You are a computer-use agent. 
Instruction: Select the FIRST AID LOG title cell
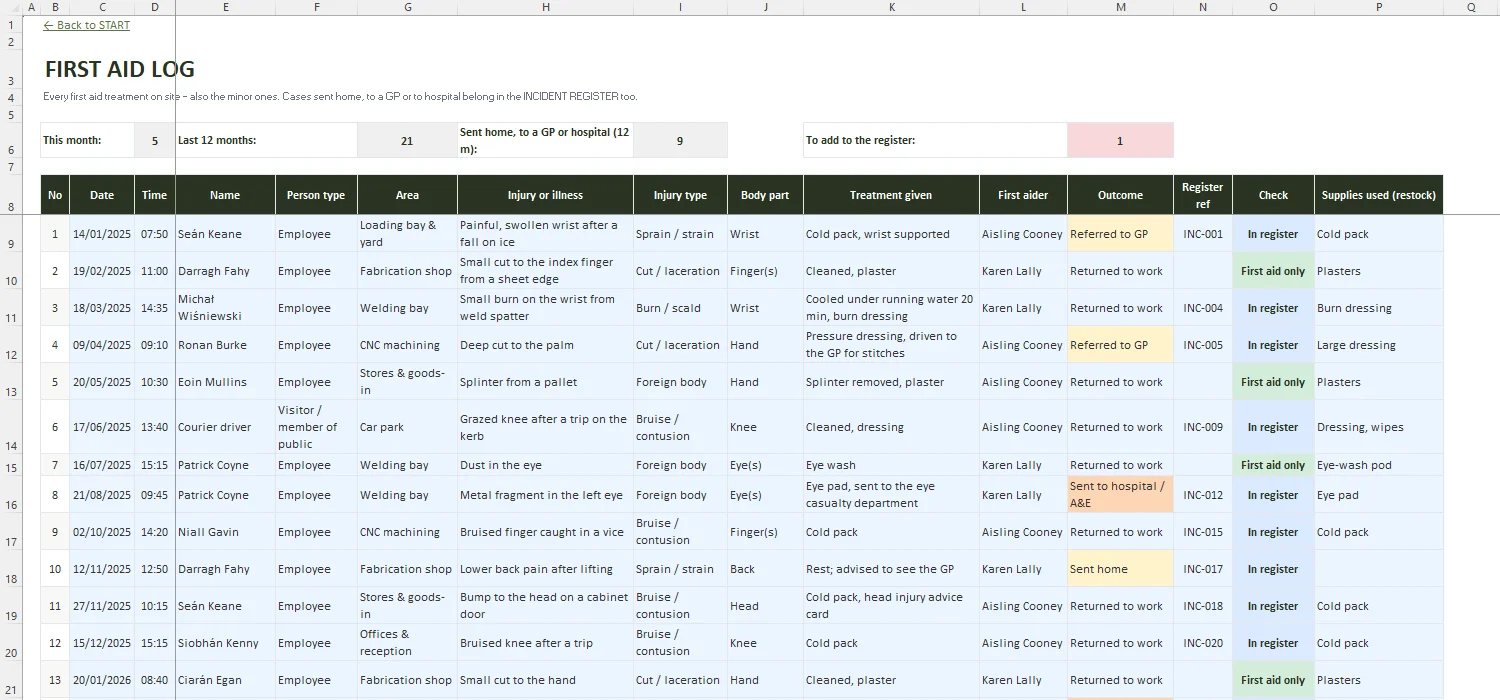coord(120,69)
